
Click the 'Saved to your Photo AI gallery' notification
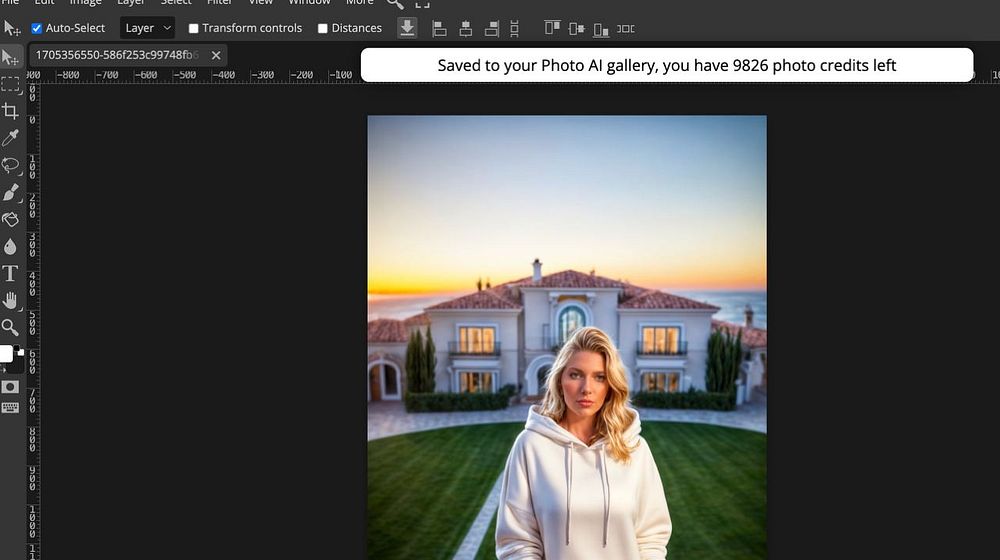click(x=667, y=65)
